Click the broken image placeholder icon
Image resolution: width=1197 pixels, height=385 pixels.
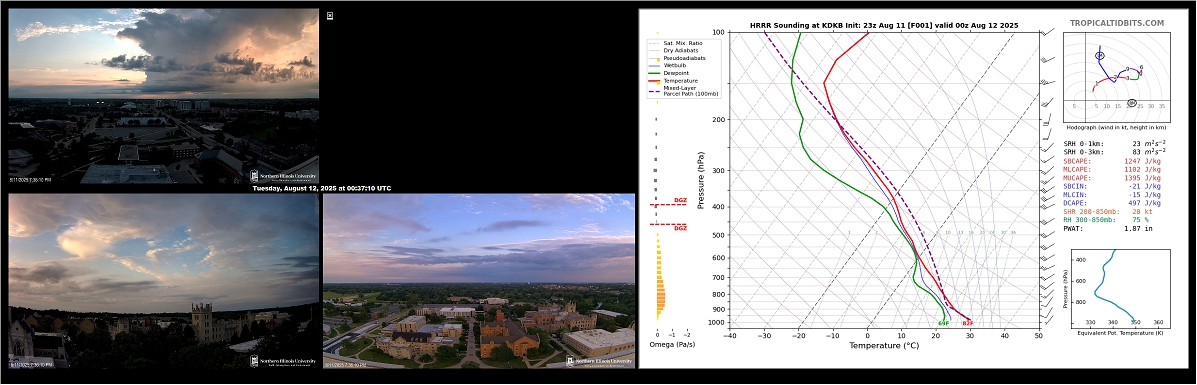tap(330, 15)
